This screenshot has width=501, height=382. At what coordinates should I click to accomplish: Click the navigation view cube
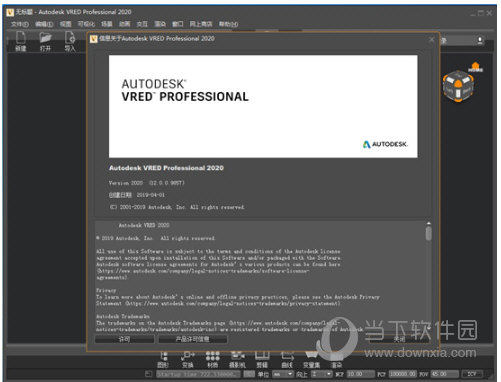458,86
